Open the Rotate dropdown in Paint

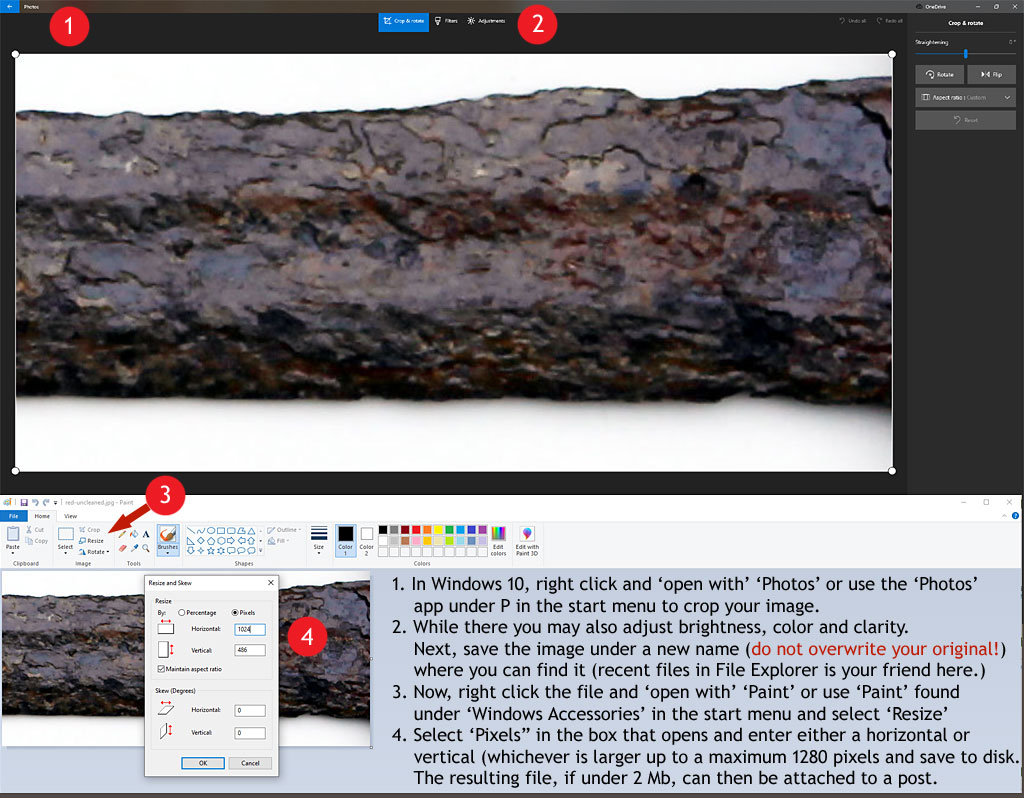tap(94, 552)
